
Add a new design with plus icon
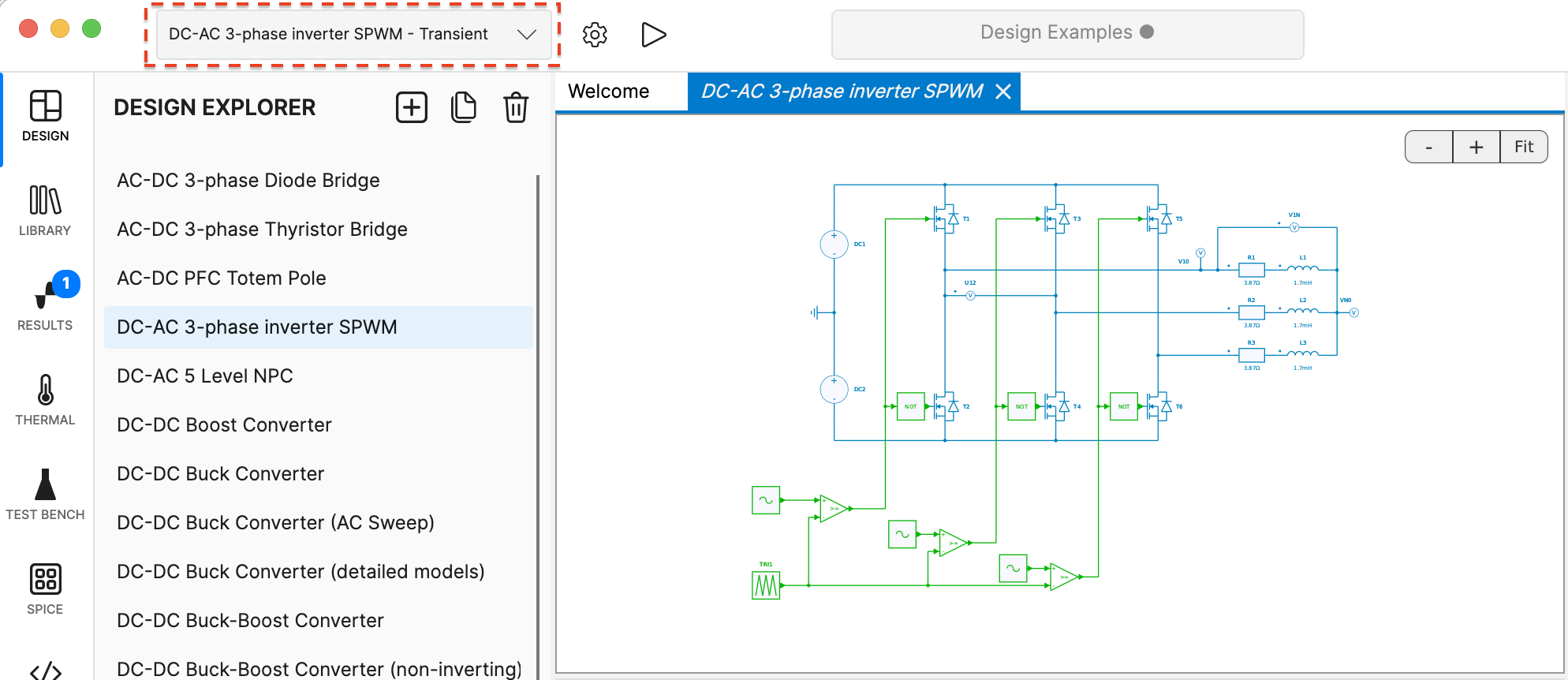coord(411,107)
